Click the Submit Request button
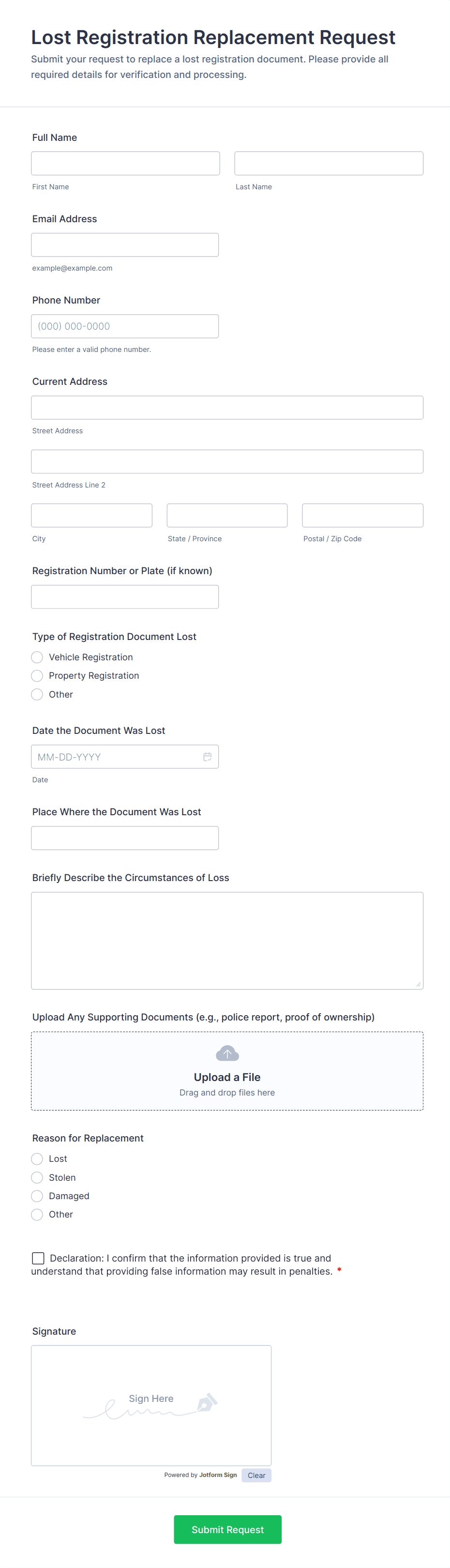This screenshot has width=450, height=1568. (227, 1530)
